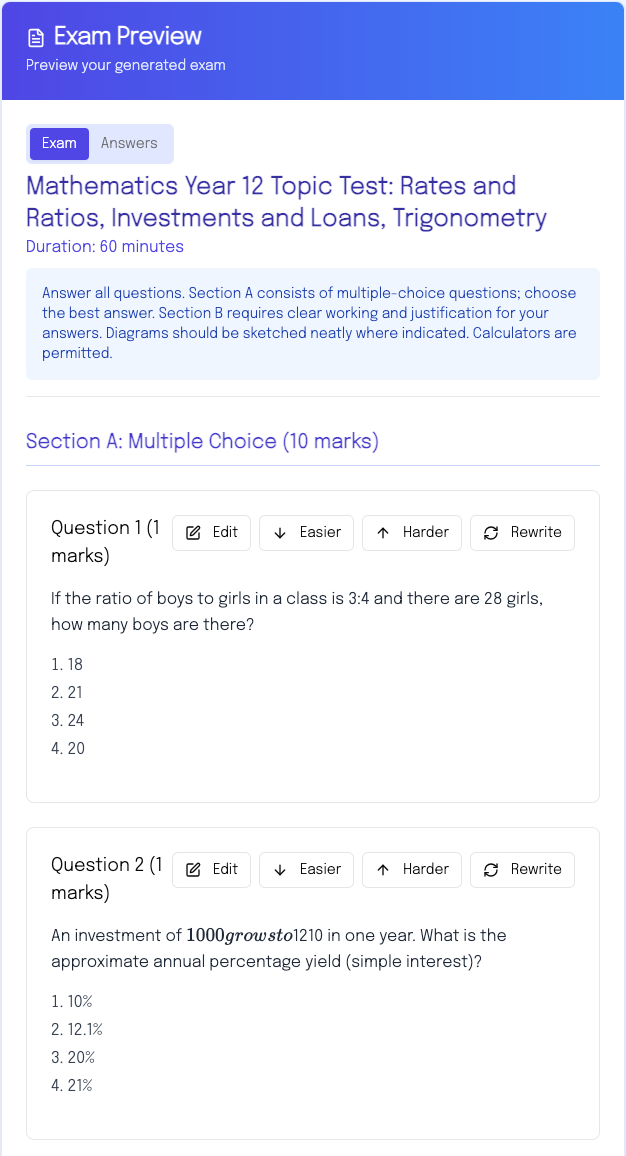Make Question 2 harder with Harder button
626x1156 pixels.
pyautogui.click(x=412, y=870)
